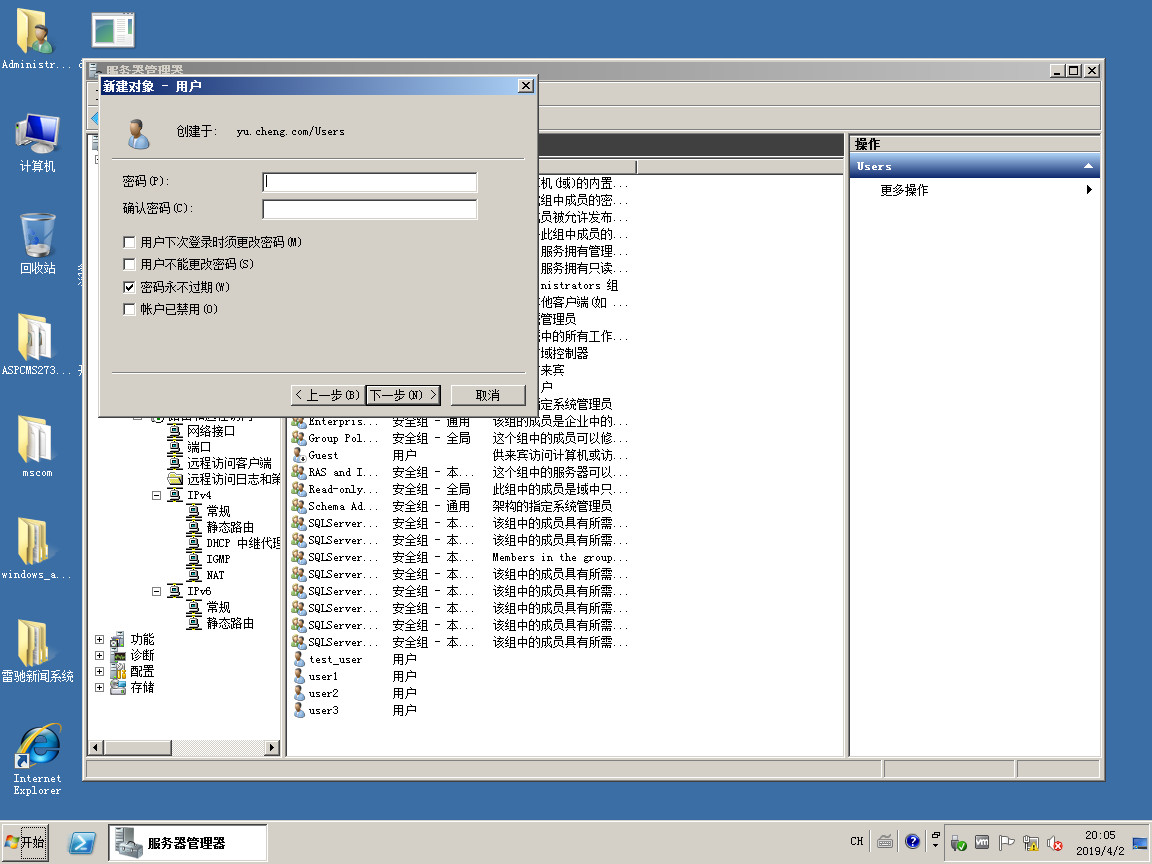Expand the Diagnostics (诊断) tree node
The width and height of the screenshot is (1152, 864).
pyautogui.click(x=99, y=655)
